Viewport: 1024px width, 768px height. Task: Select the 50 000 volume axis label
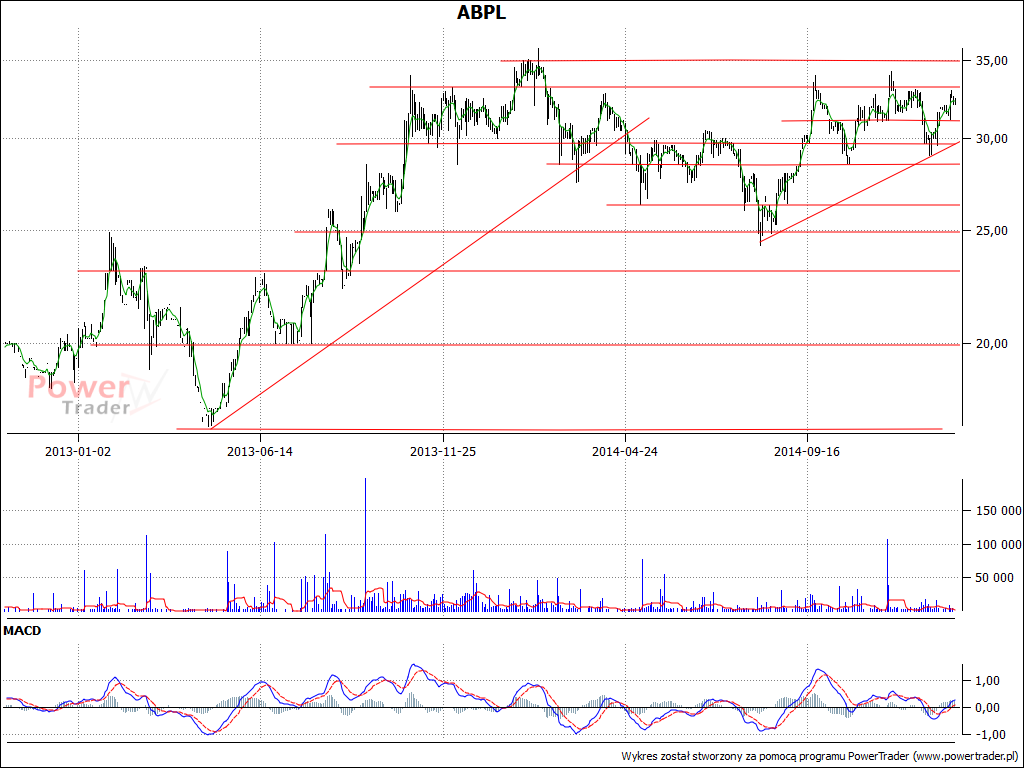995,578
